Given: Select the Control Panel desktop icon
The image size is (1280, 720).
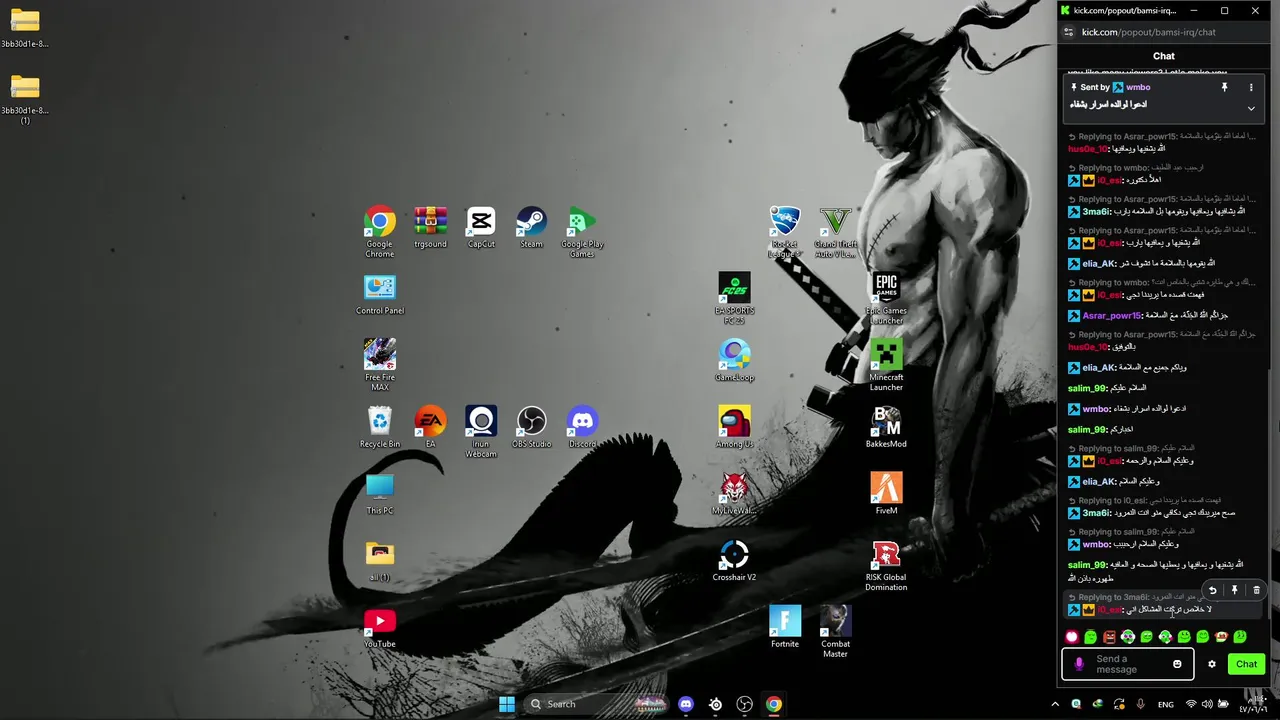Looking at the screenshot, I should [380, 294].
